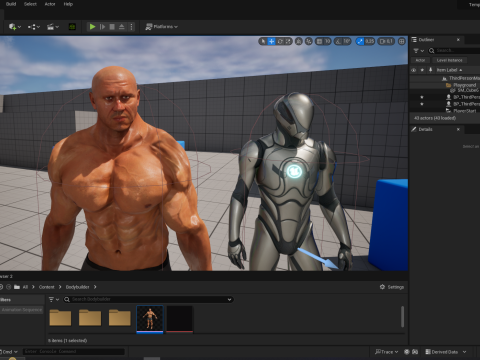Select the Rotate gizmo tool
The height and width of the screenshot is (360, 480).
(280, 41)
